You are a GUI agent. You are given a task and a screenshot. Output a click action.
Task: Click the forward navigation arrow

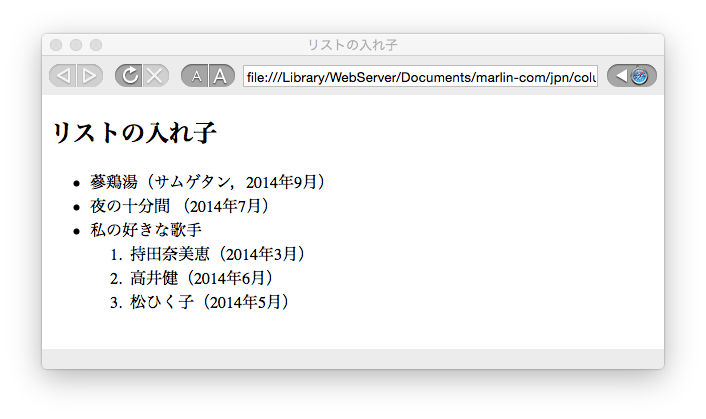pos(89,76)
